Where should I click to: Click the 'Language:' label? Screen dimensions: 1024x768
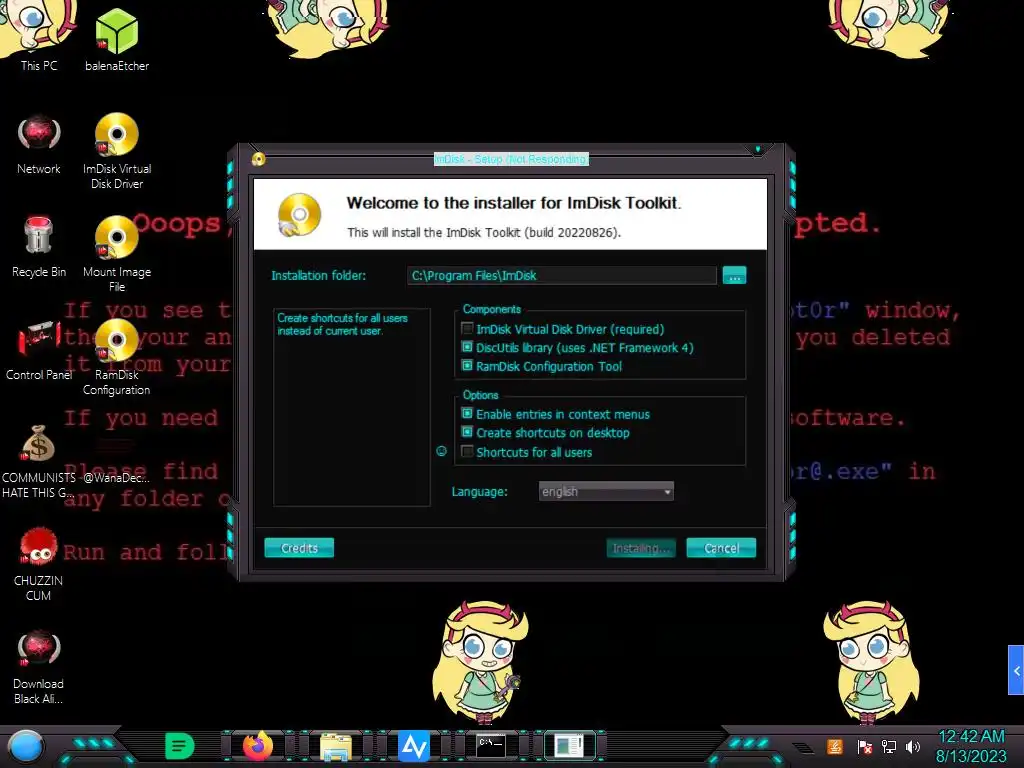click(479, 492)
